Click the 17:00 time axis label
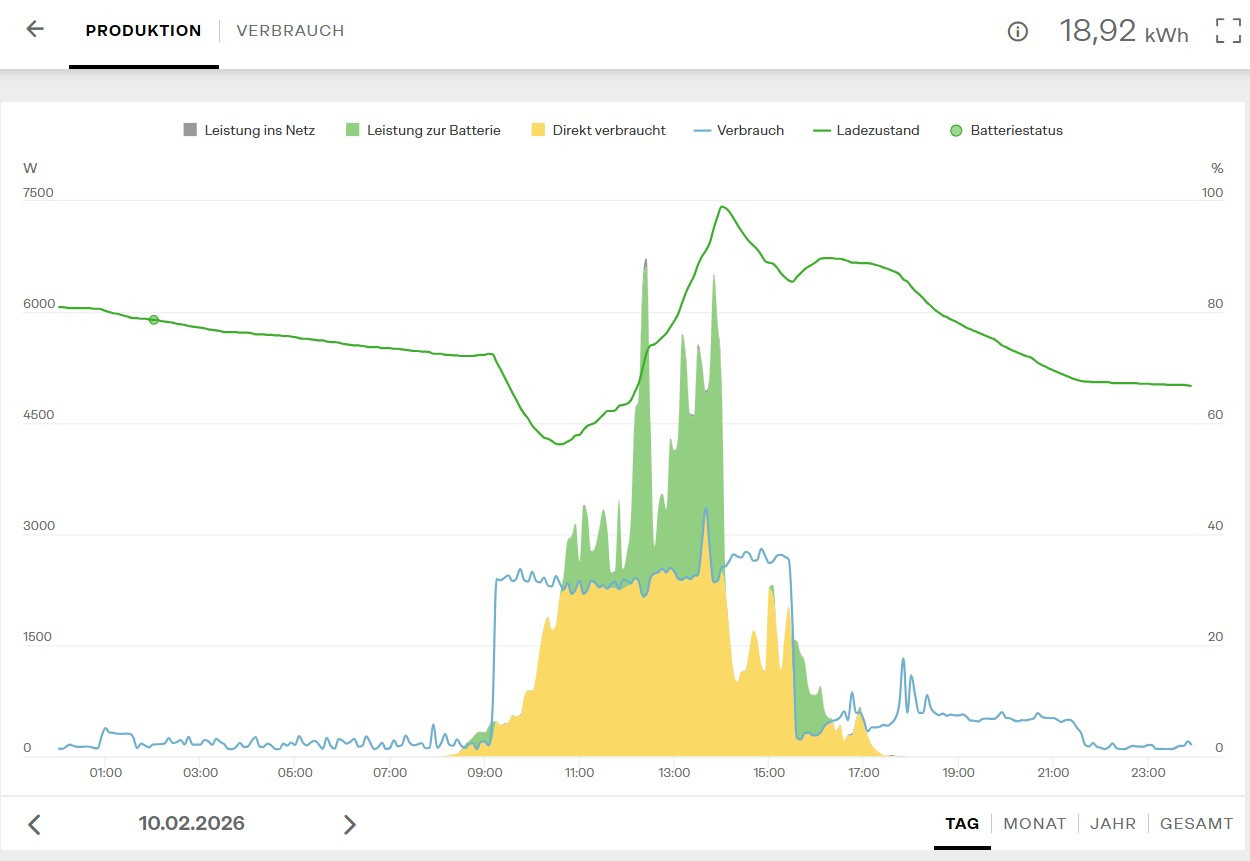 [x=864, y=773]
